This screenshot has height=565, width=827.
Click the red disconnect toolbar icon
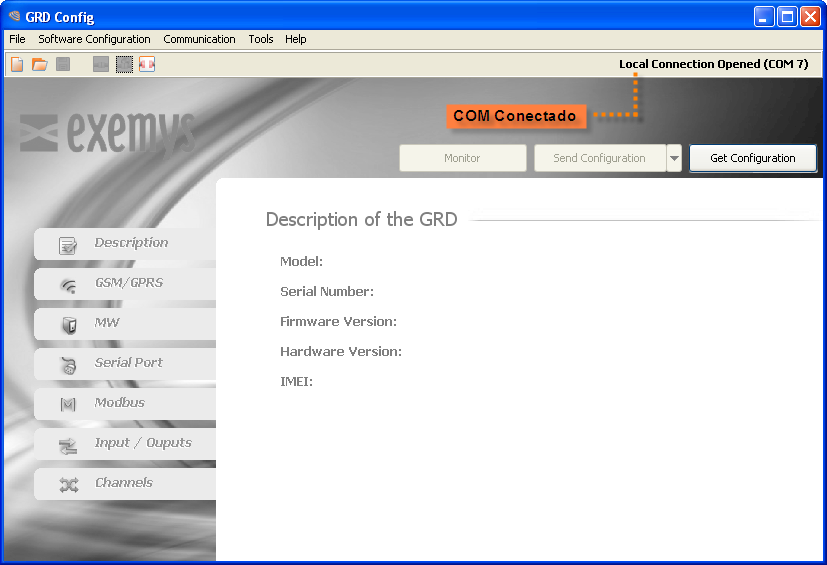pyautogui.click(x=147, y=64)
